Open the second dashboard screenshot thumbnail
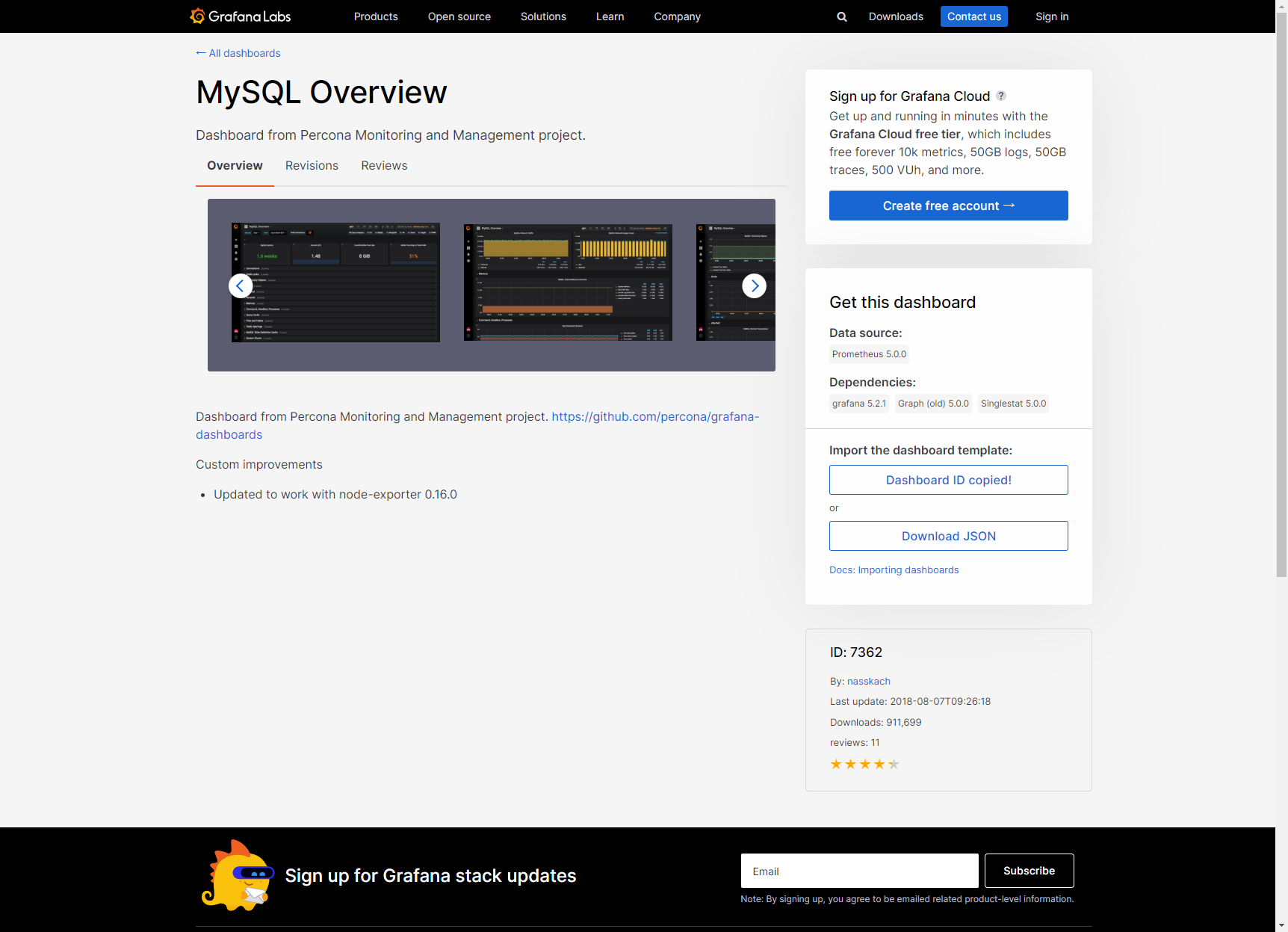 568,282
